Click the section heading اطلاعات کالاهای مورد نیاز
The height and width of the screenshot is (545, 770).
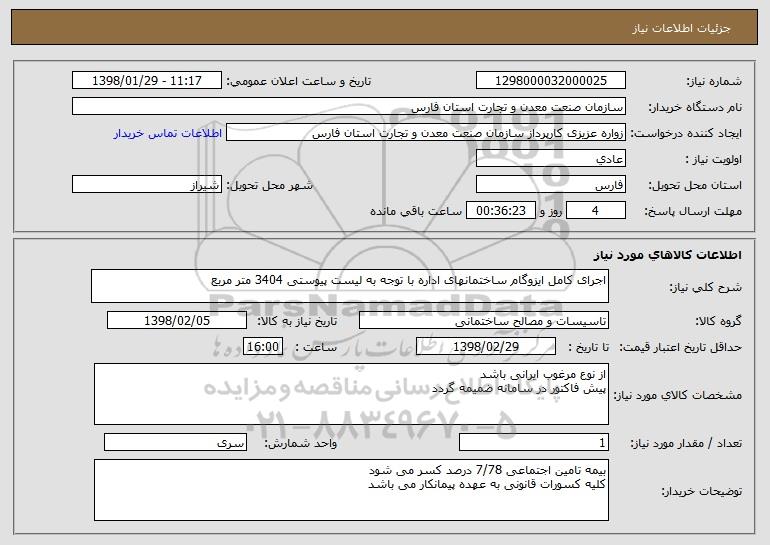667,255
